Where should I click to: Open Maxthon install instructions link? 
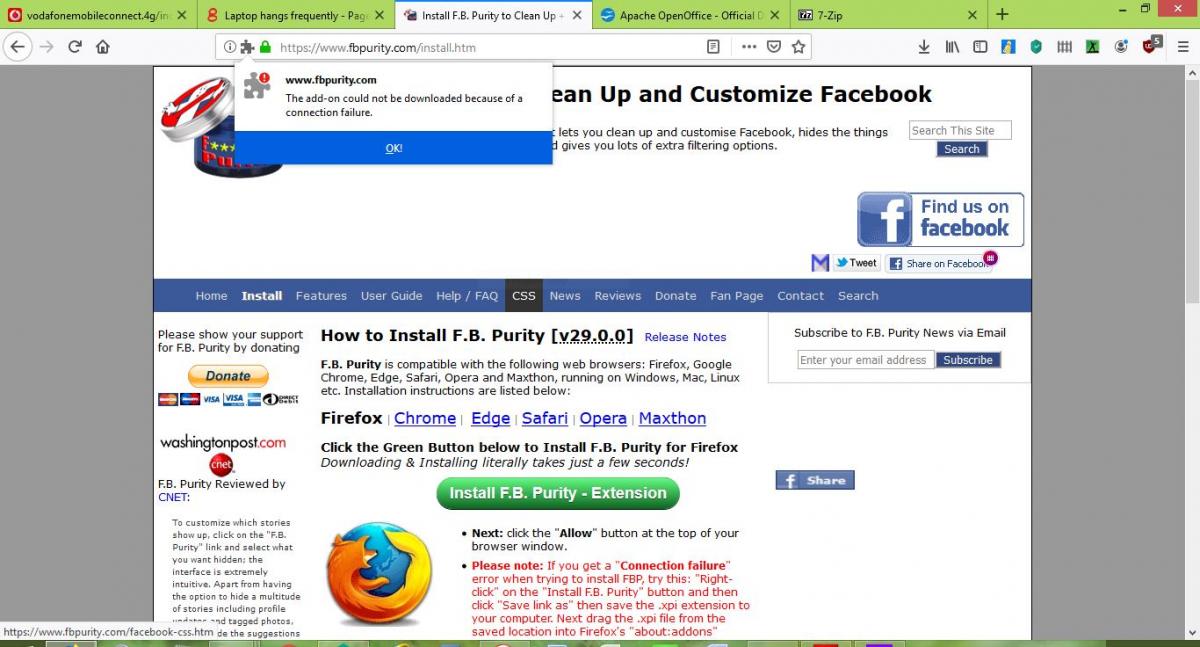tap(672, 418)
